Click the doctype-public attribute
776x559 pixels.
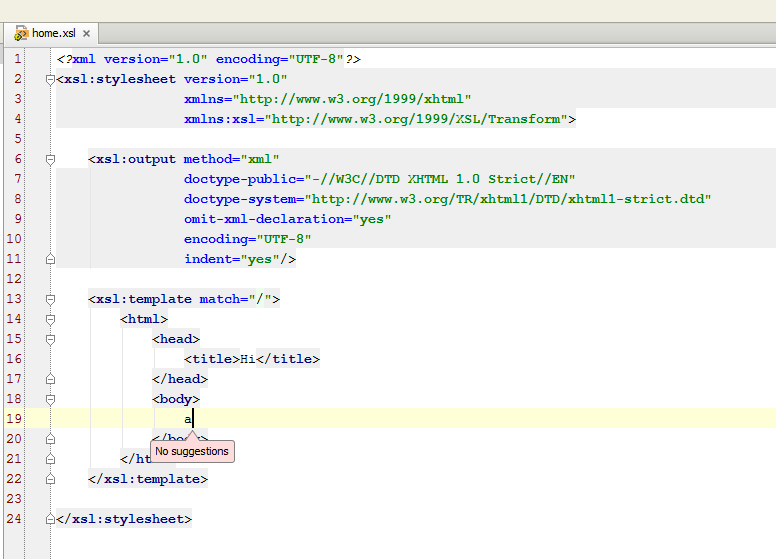click(380, 179)
